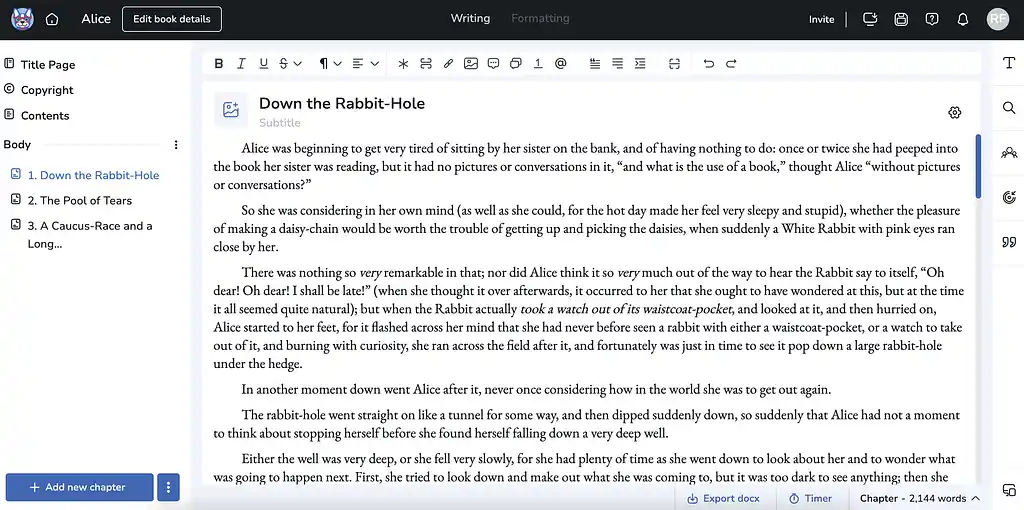Insert social profile @ icon

click(x=560, y=63)
